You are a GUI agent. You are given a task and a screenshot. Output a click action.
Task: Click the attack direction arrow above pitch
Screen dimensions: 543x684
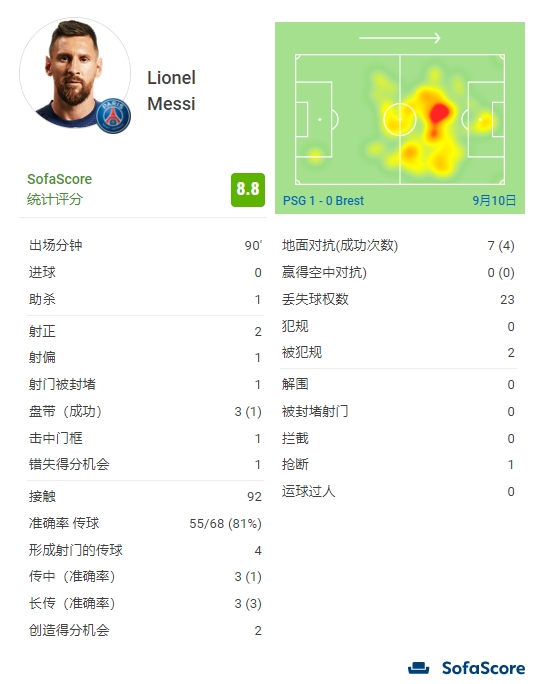coord(400,38)
